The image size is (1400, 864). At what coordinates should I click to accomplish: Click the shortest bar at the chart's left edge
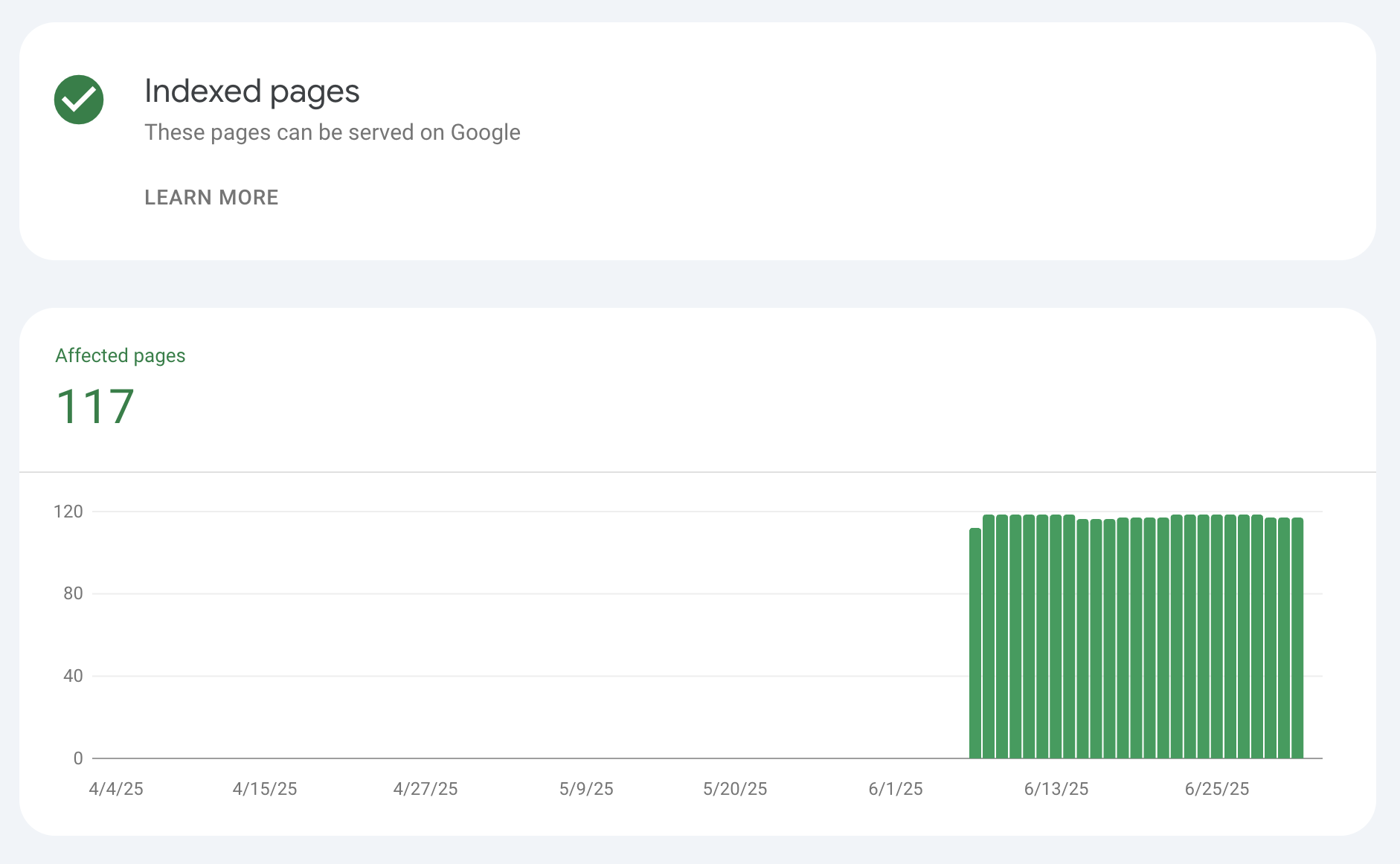[975, 643]
